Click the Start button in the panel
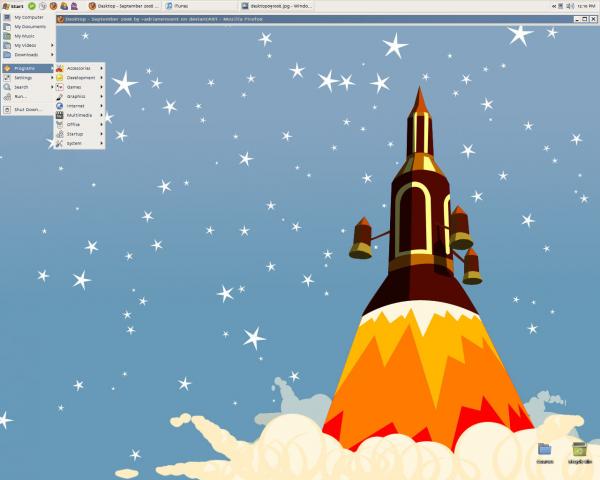The image size is (600, 480). (13, 6)
